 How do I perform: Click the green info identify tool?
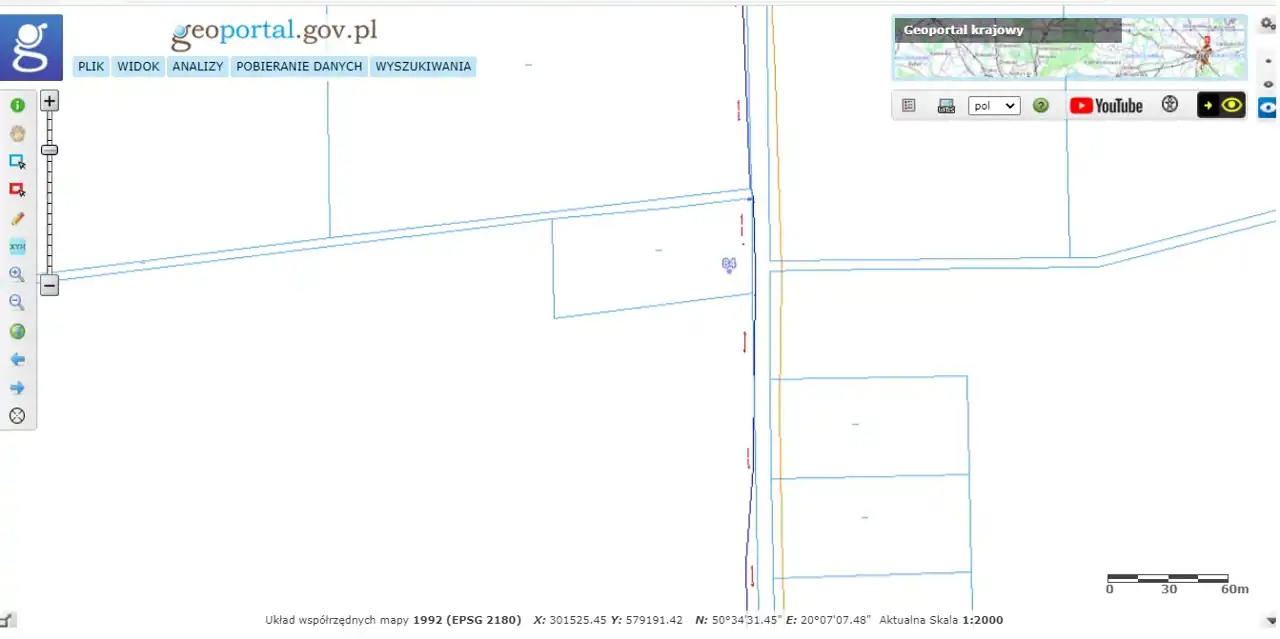coord(17,105)
